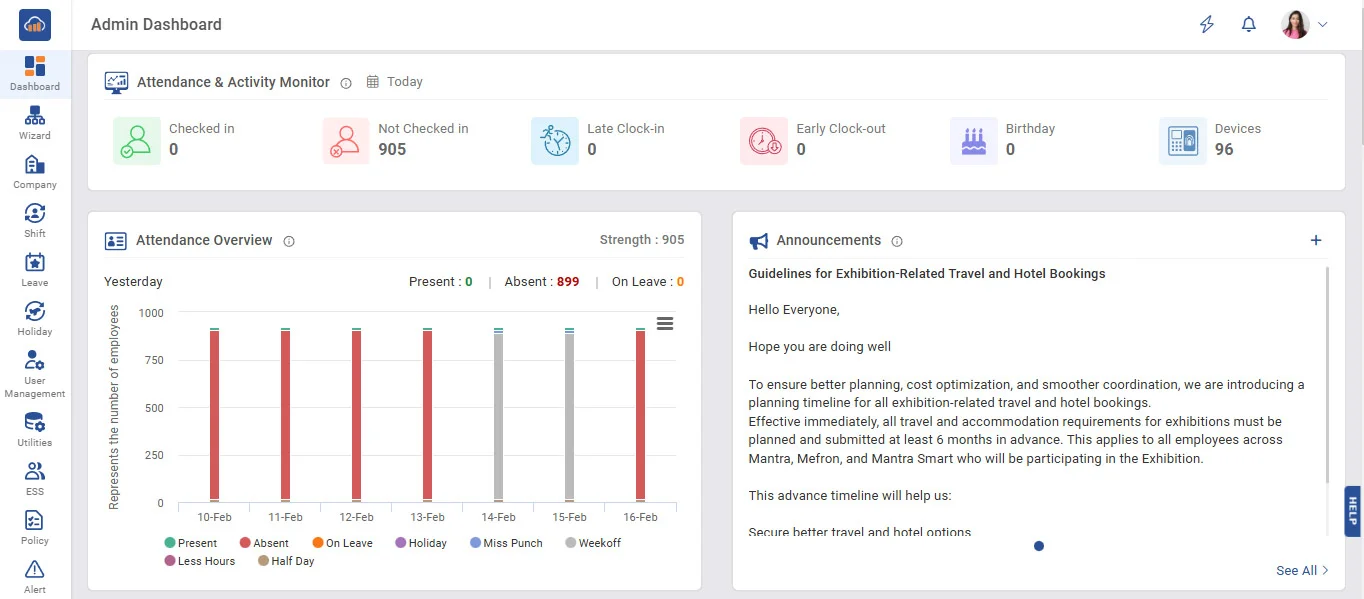Screen dimensions: 1364x599
Task: Click the calendar icon beside Today
Action: (373, 82)
